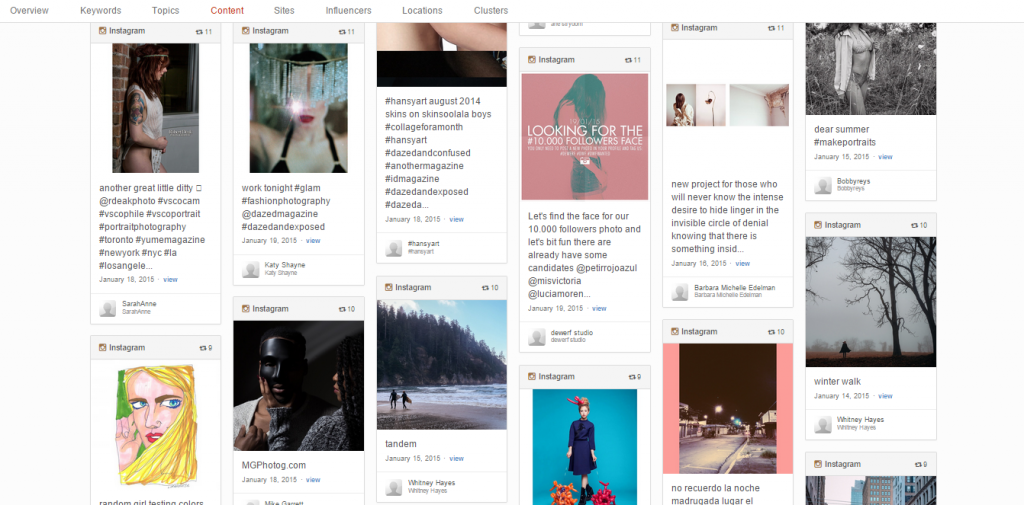Open view link on tandem post

pyautogui.click(x=456, y=458)
